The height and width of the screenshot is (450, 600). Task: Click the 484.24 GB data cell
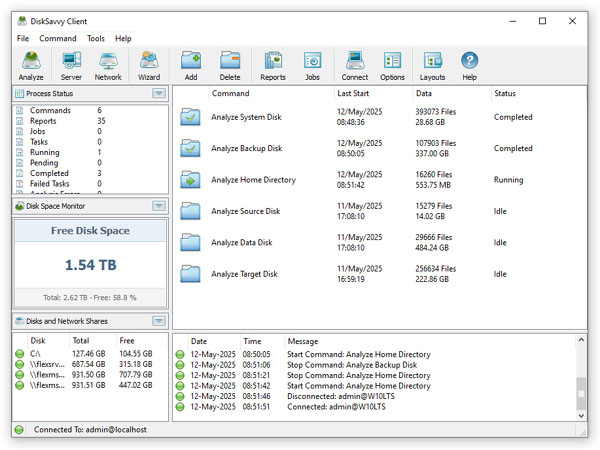432,248
